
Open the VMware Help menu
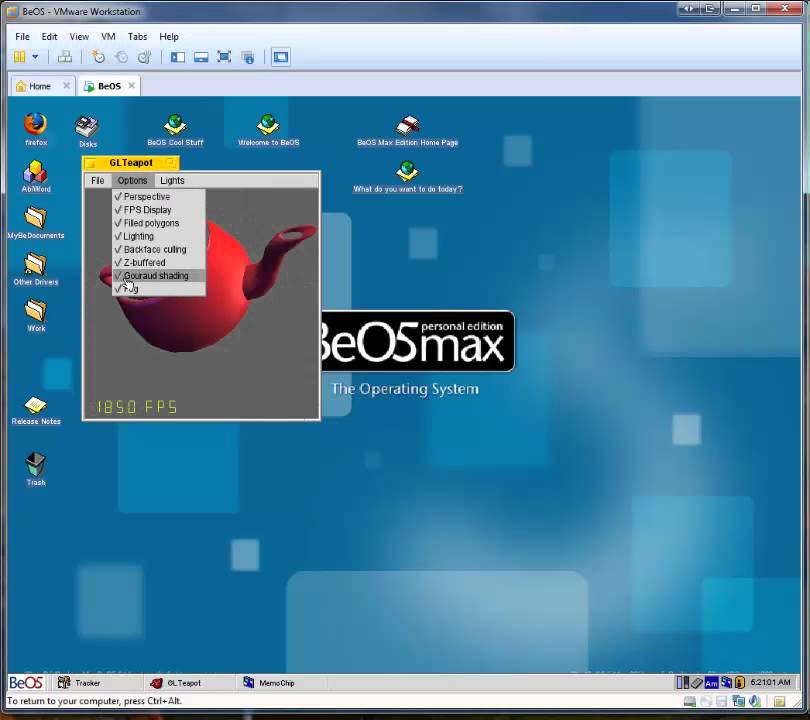tap(169, 37)
